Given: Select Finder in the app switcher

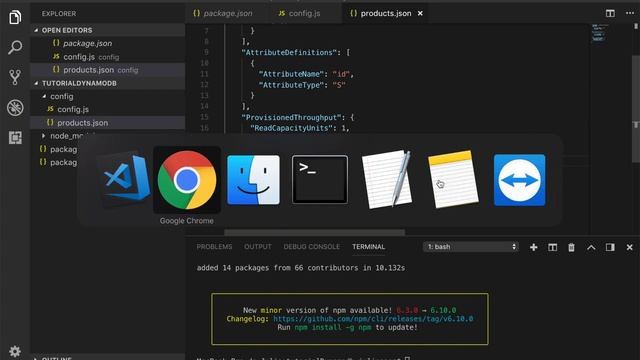Looking at the screenshot, I should [x=253, y=180].
